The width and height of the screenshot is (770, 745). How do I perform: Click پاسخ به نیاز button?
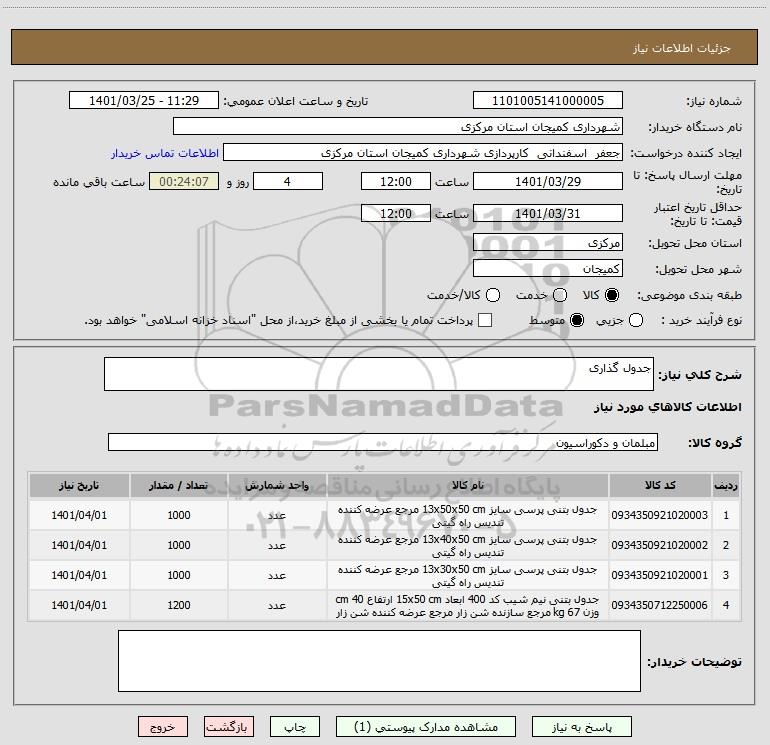tap(582, 727)
